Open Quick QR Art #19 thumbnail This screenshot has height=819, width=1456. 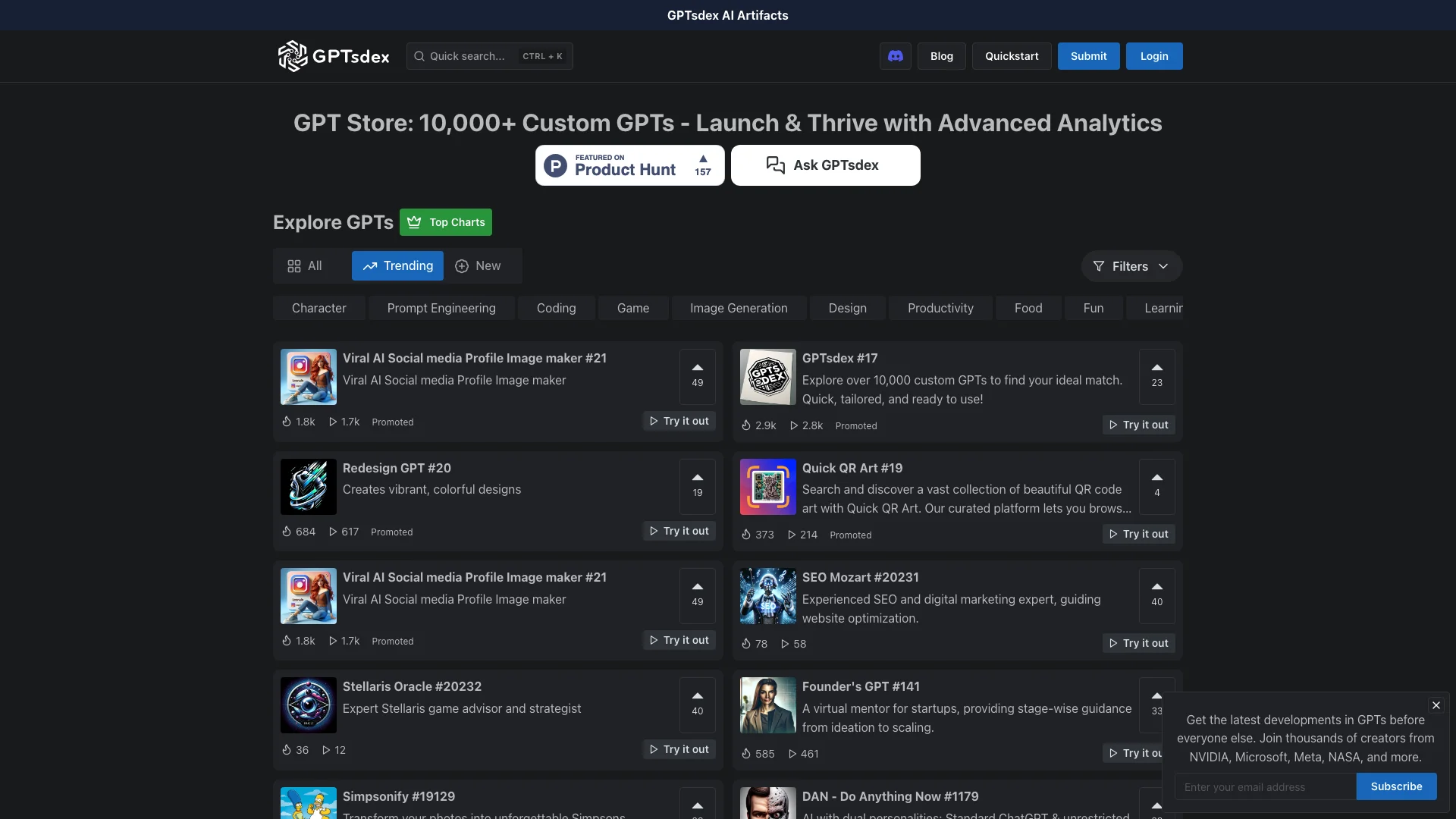tap(767, 487)
